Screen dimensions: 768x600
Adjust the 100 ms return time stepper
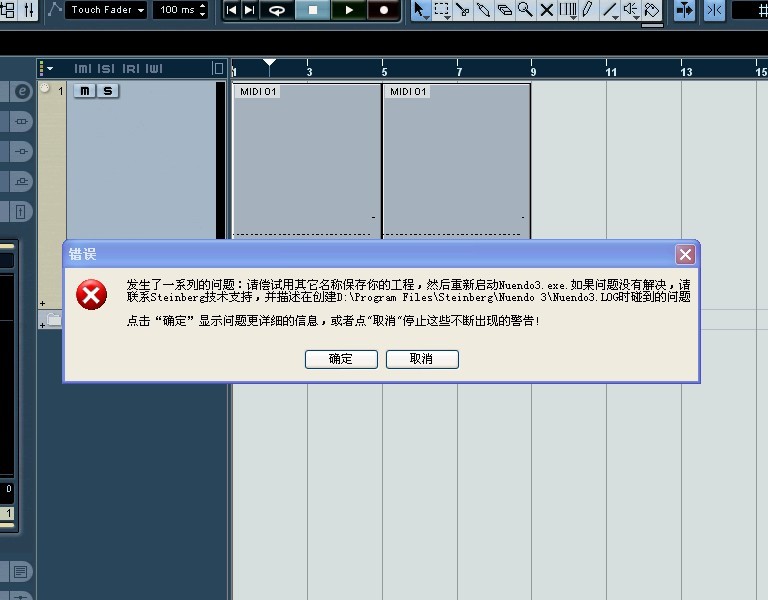(203, 10)
